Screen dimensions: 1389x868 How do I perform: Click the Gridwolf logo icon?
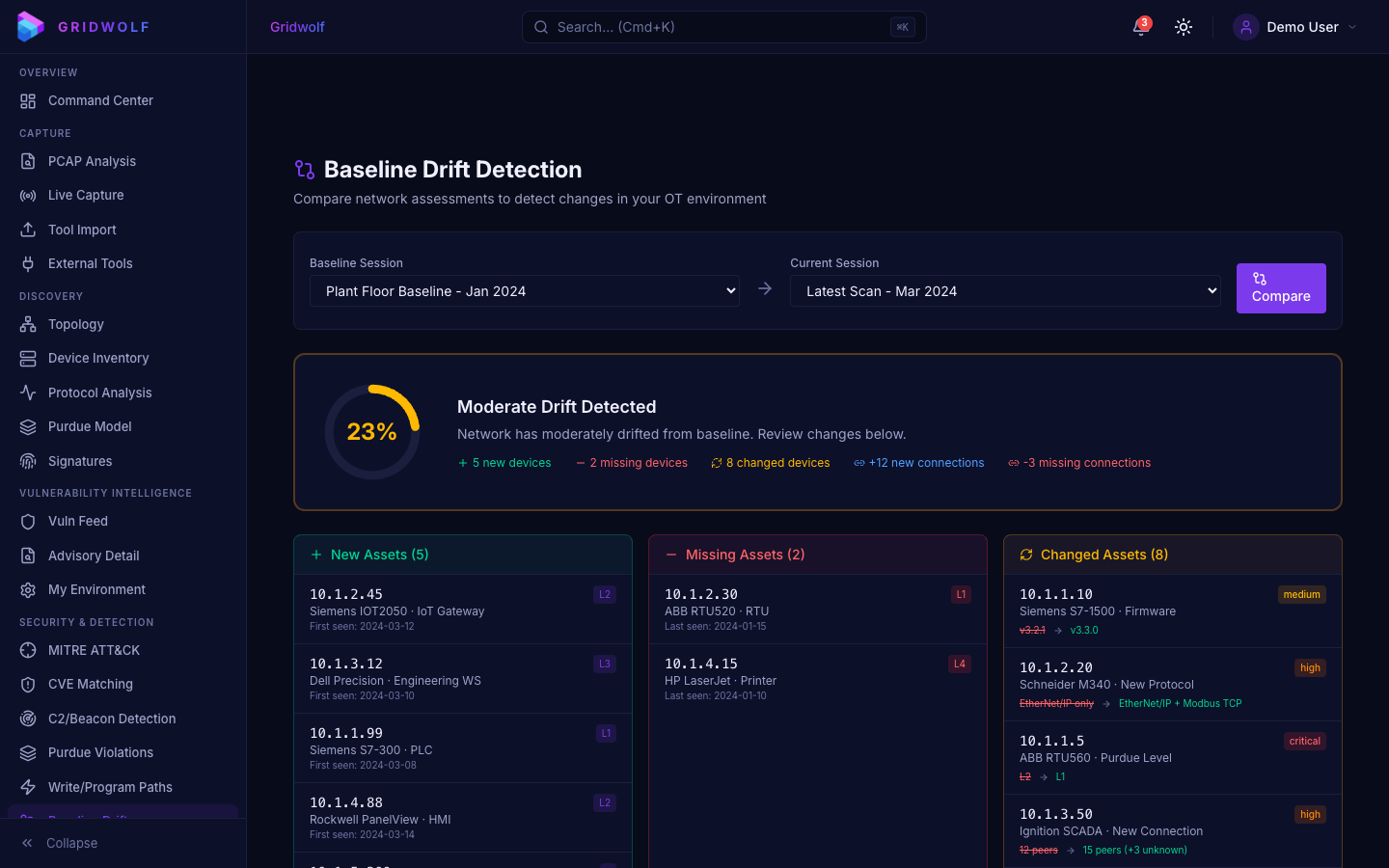[x=31, y=27]
